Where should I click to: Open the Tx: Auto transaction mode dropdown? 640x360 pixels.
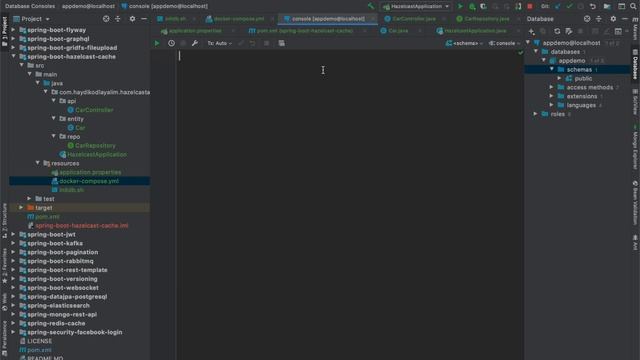[220, 43]
